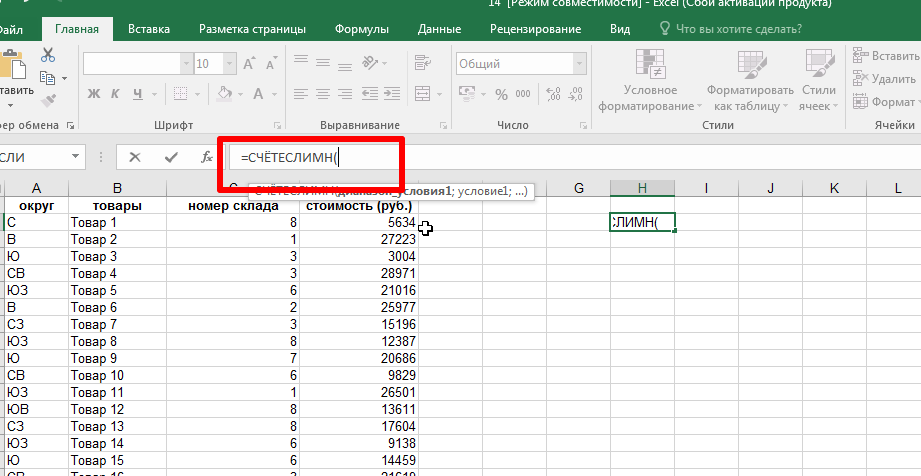The image size is (921, 476).
Task: Increase decimal places
Action: click(553, 93)
